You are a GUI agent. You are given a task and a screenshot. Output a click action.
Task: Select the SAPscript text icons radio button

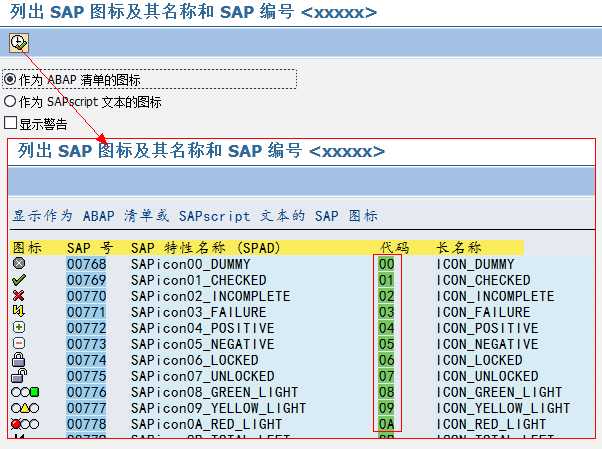10,101
